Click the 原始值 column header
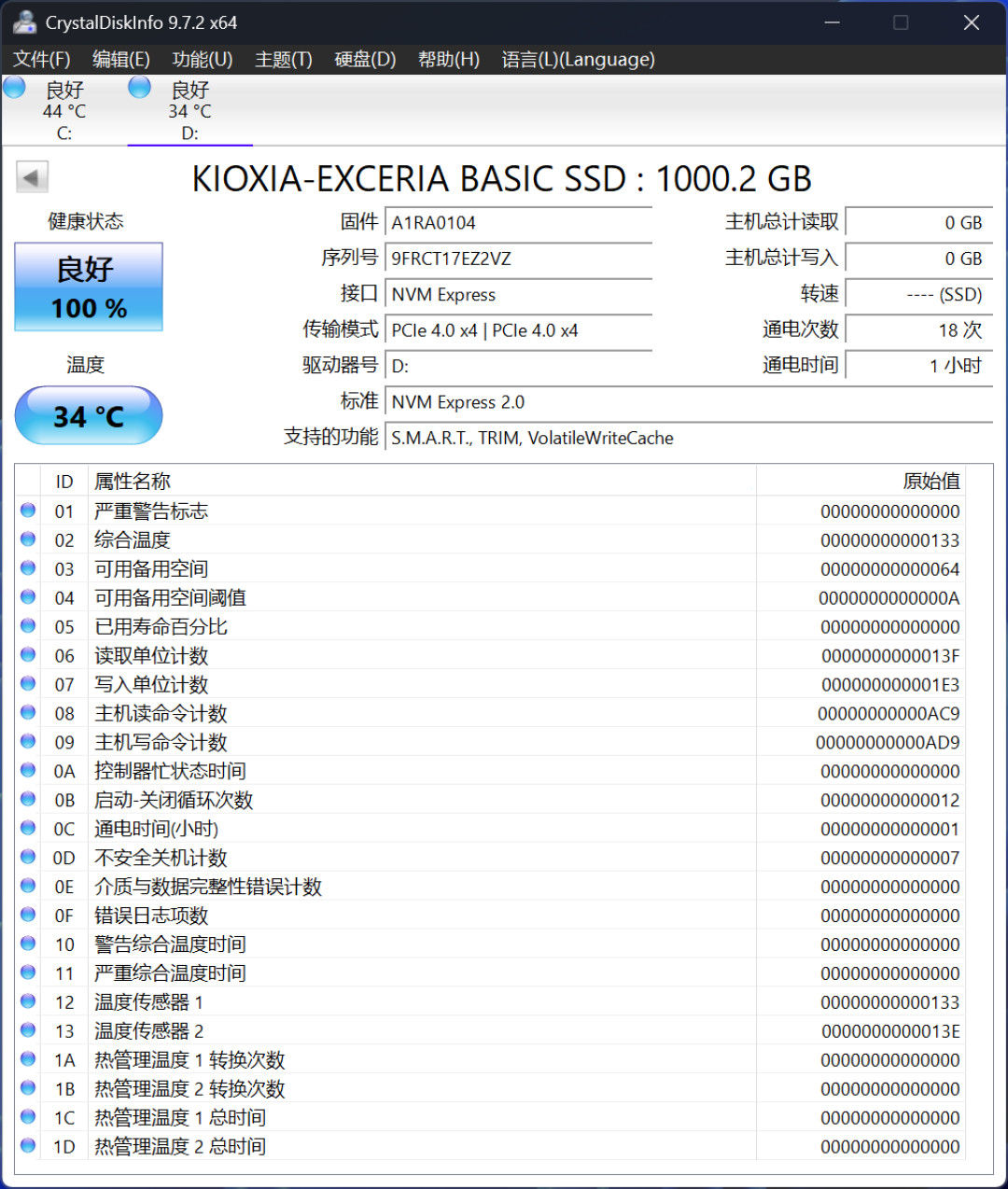Viewport: 1008px width, 1189px height. click(861, 482)
